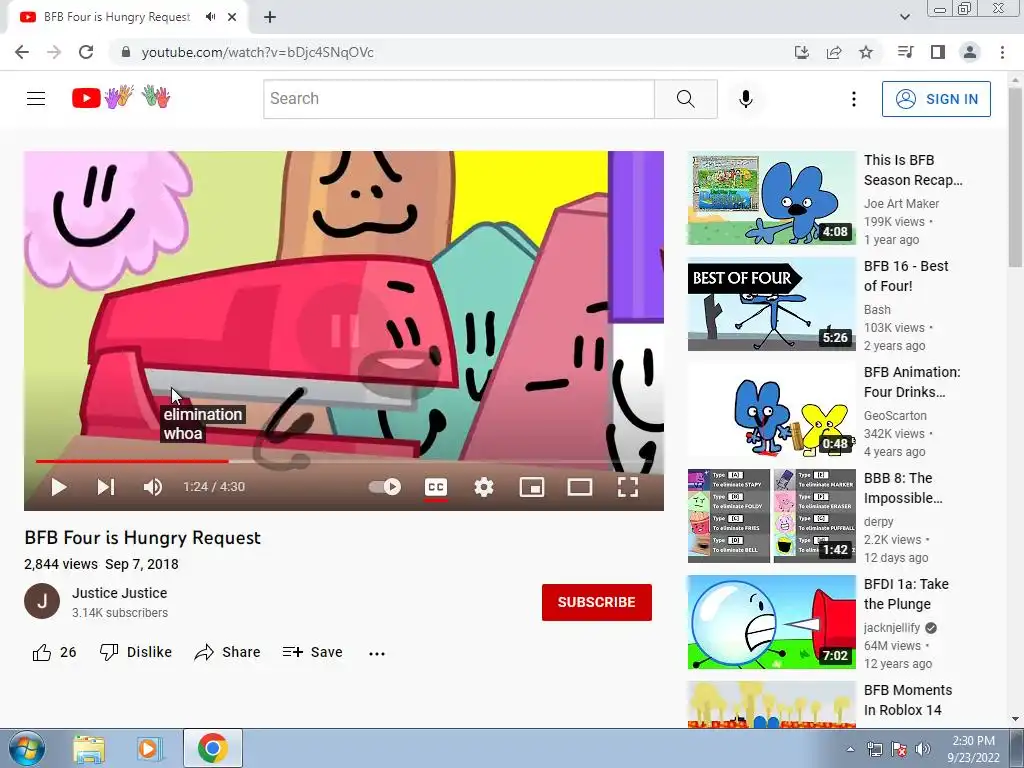Open video settings gear

[x=484, y=487]
